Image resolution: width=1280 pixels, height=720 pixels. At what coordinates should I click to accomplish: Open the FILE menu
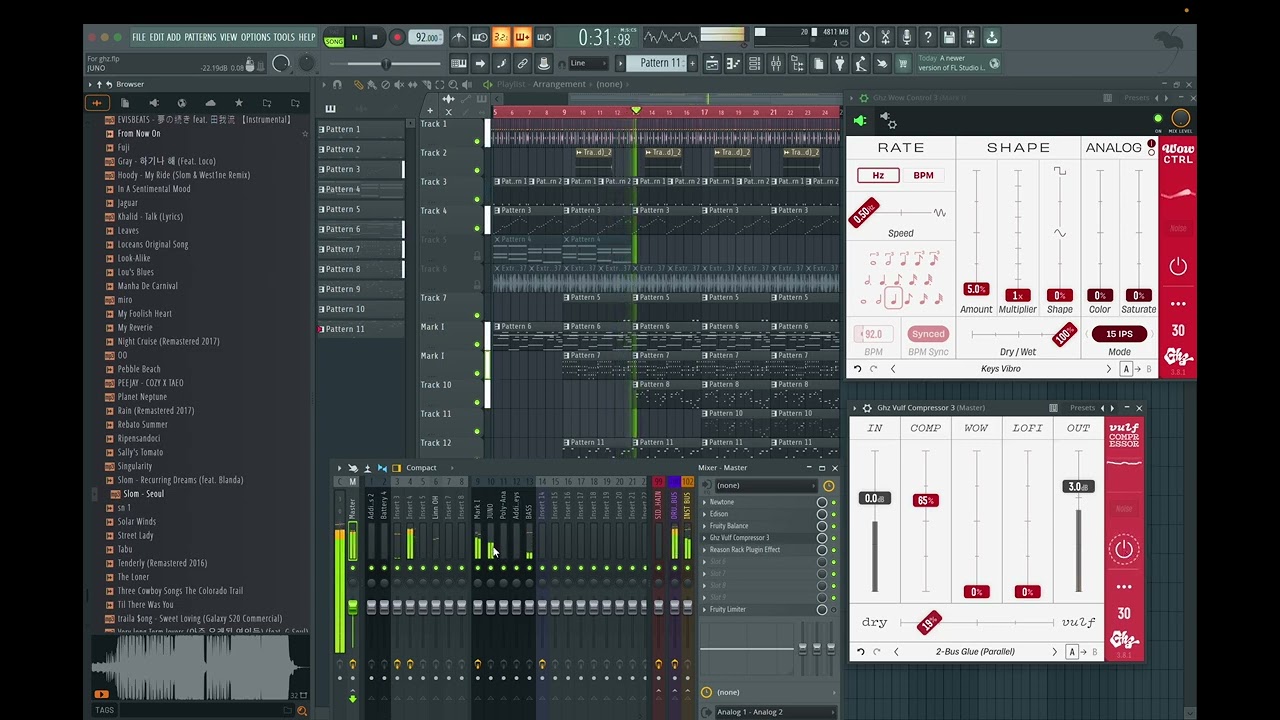coord(139,38)
